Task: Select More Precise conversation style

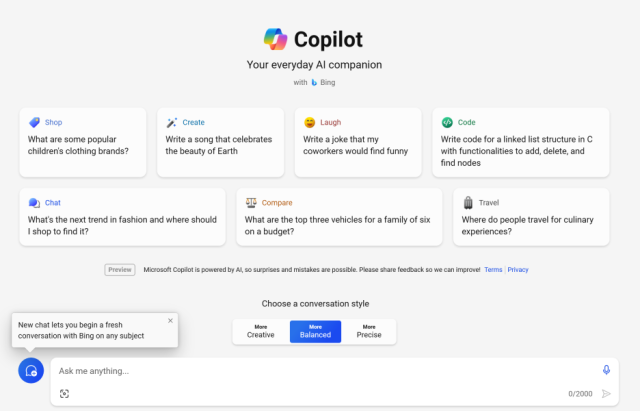Action: [369, 331]
